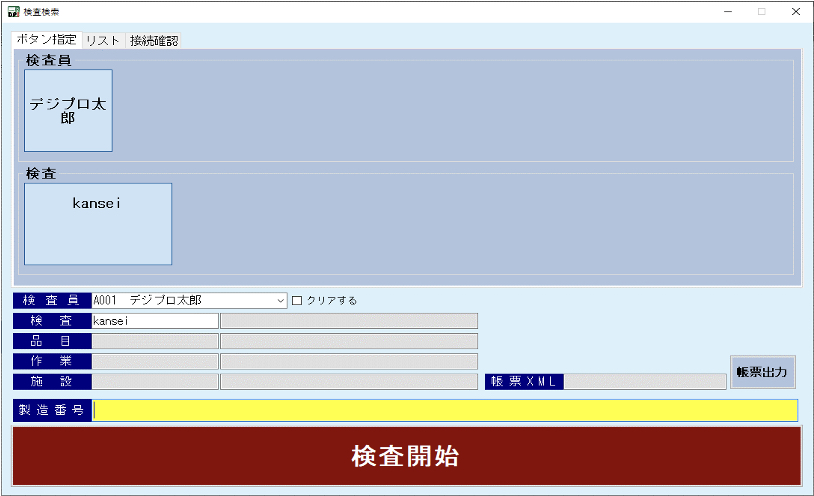Image resolution: width=814 pixels, height=496 pixels.
Task: Focus the yellow 製造番号 input field
Action: pos(445,410)
